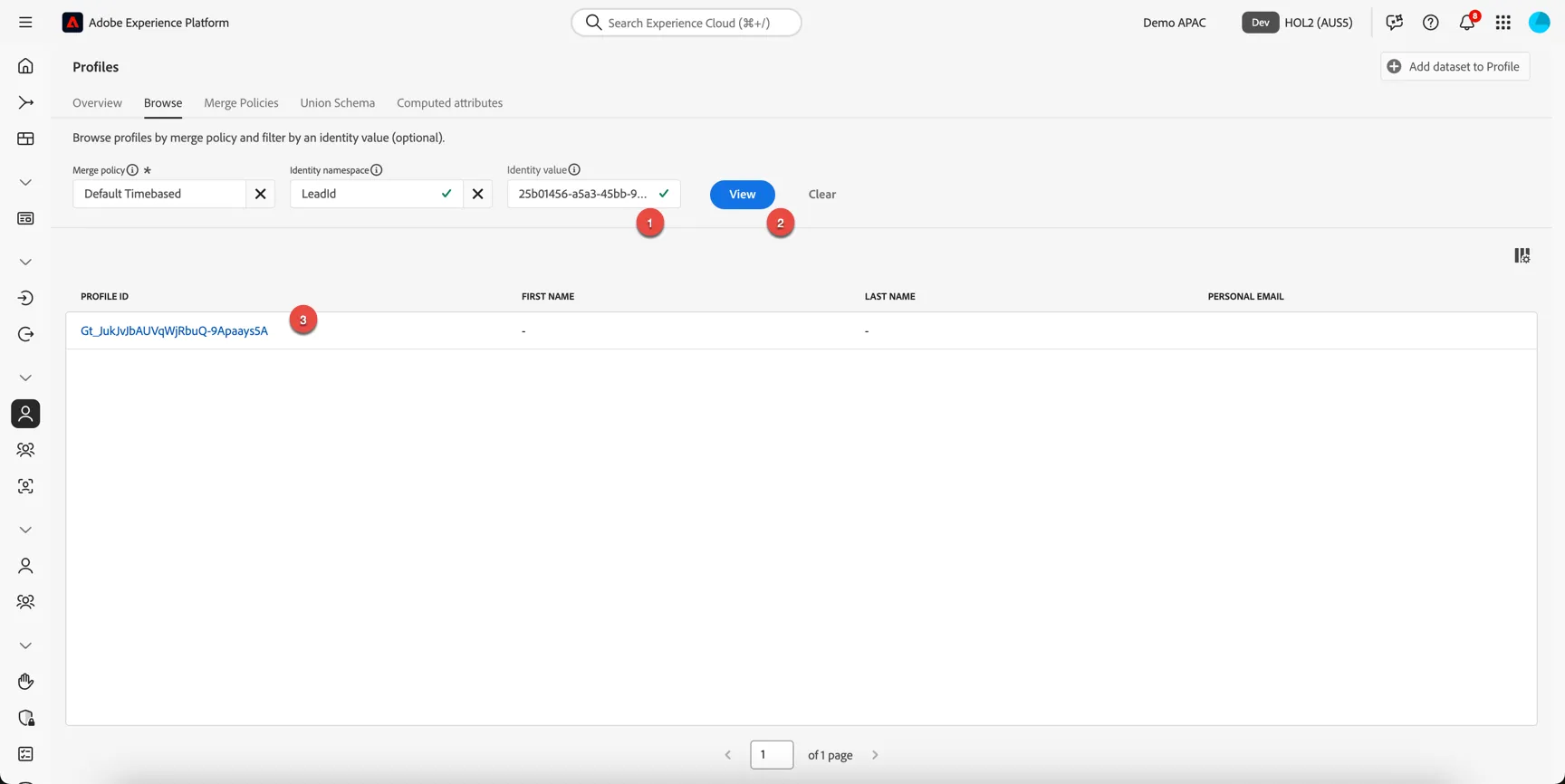
Task: Click the page number input box
Action: (772, 755)
